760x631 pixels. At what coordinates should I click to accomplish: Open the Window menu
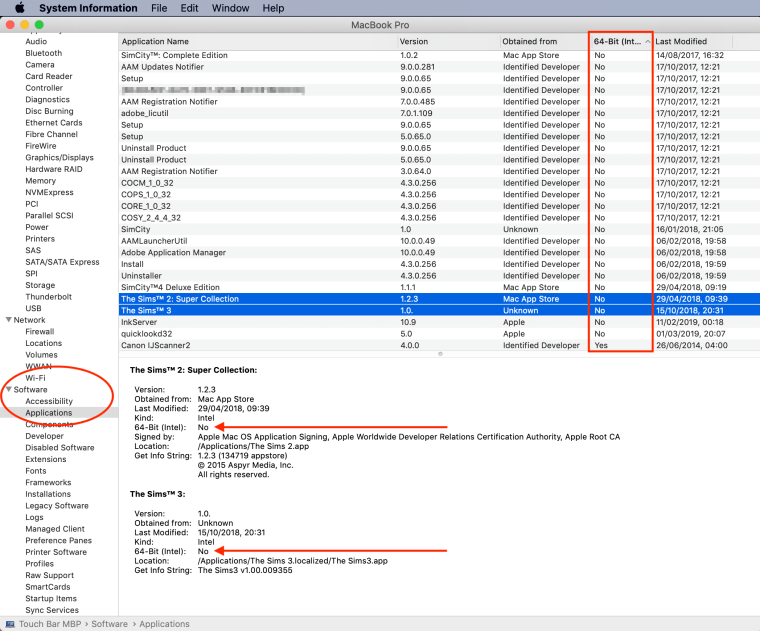[230, 8]
